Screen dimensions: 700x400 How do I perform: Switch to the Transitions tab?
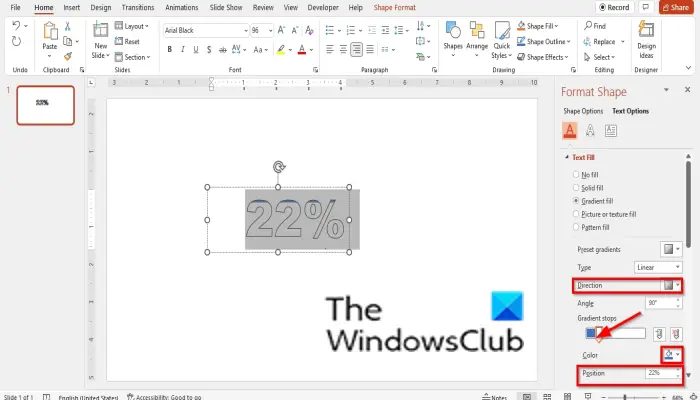click(x=138, y=8)
